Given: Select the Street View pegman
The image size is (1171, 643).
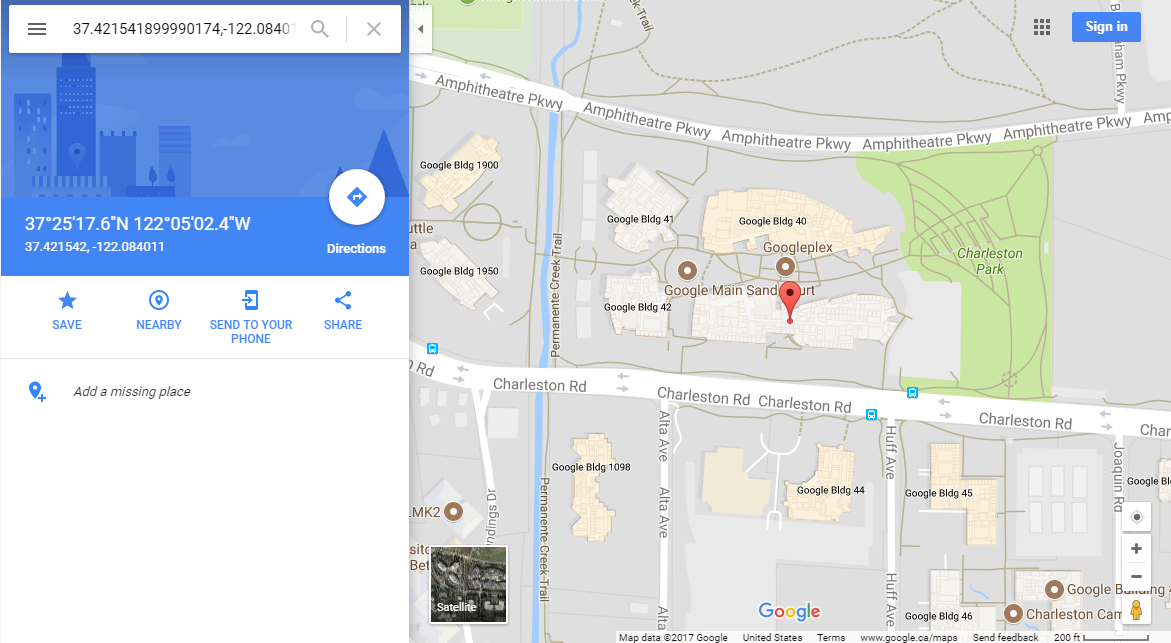Looking at the screenshot, I should (1137, 610).
